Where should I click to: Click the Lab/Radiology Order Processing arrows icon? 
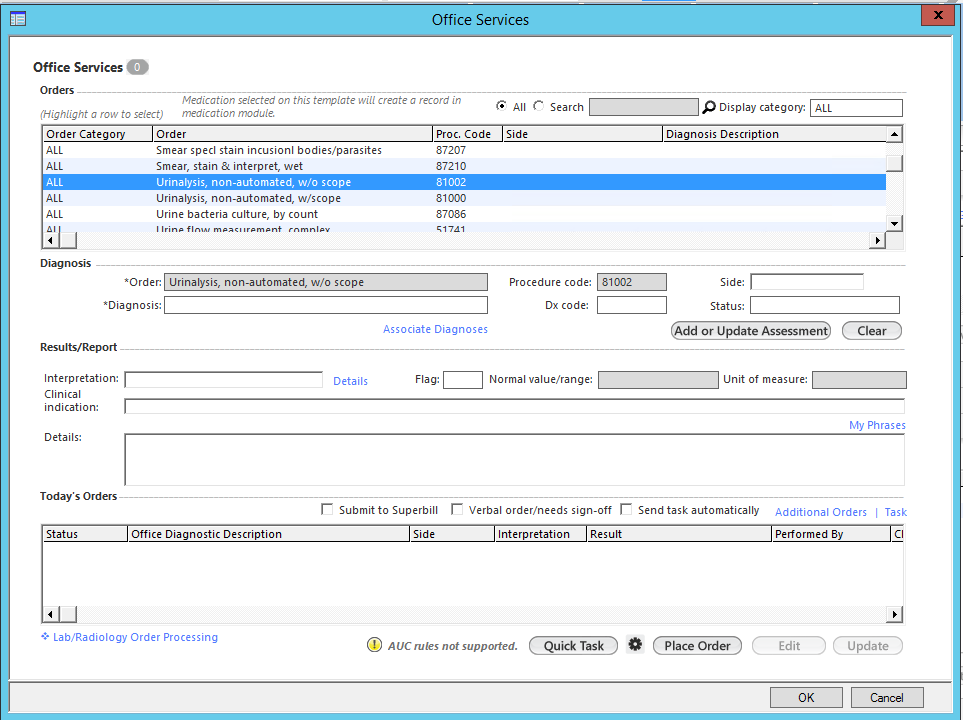point(45,636)
